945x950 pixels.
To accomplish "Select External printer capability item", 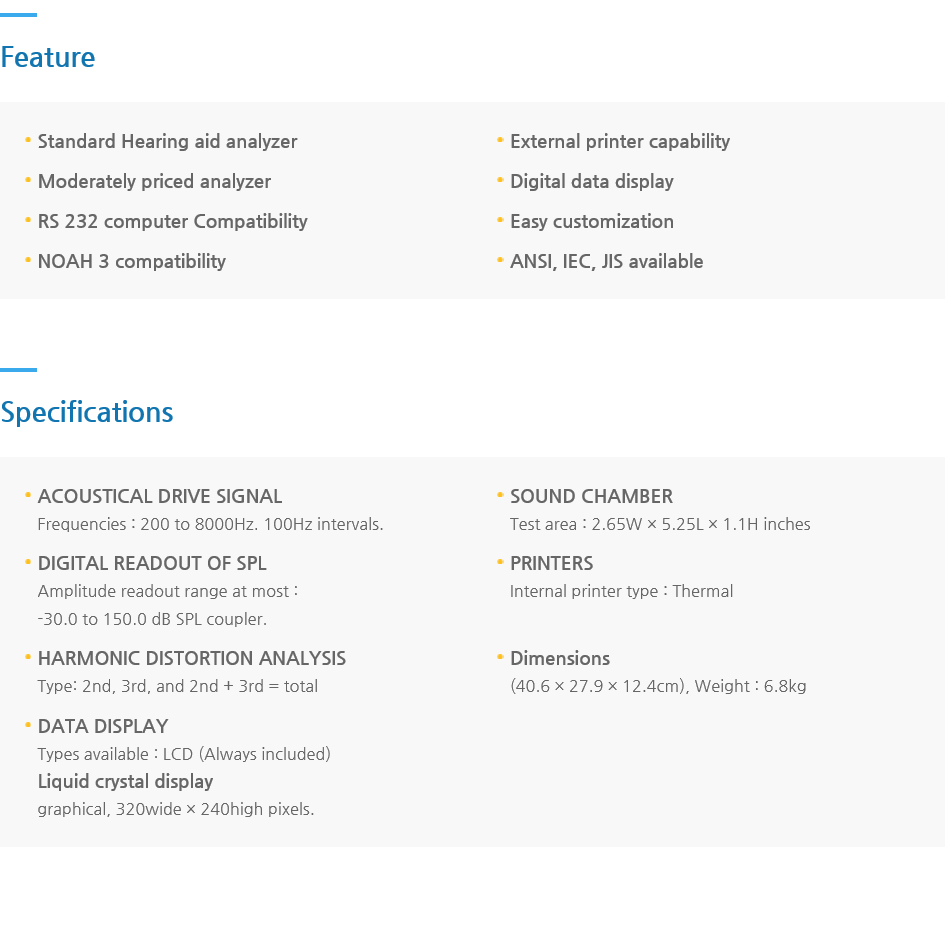I will [620, 141].
